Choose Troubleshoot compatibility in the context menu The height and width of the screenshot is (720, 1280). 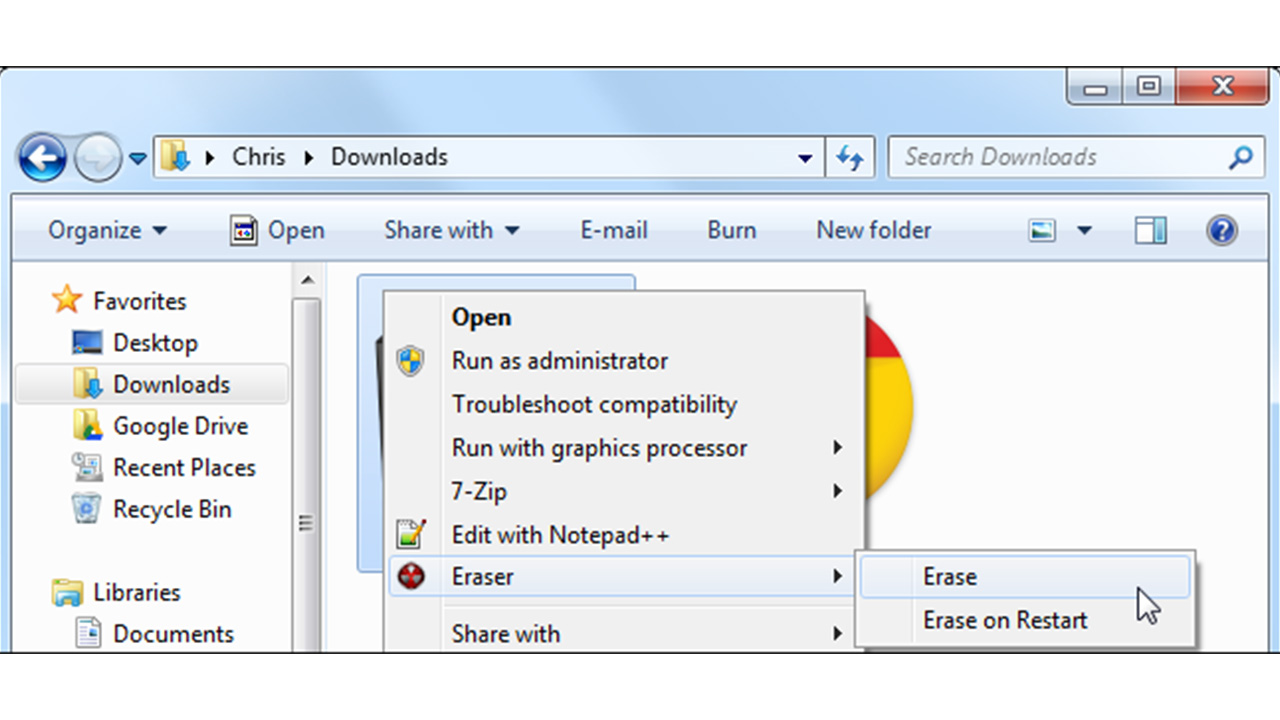point(594,404)
